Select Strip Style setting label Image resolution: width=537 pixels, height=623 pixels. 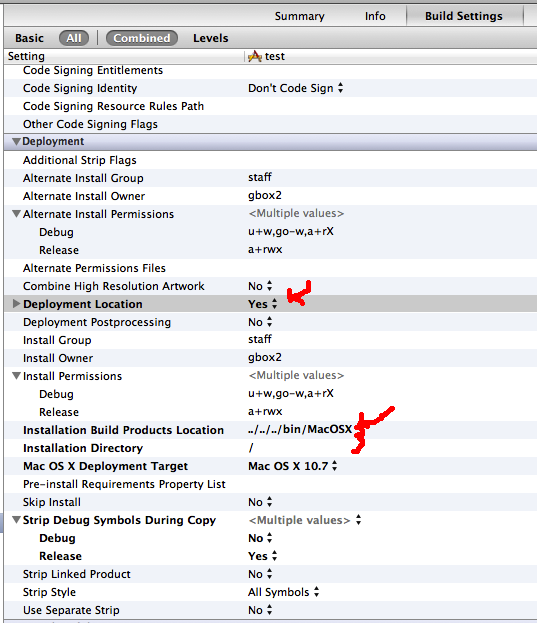click(49, 592)
